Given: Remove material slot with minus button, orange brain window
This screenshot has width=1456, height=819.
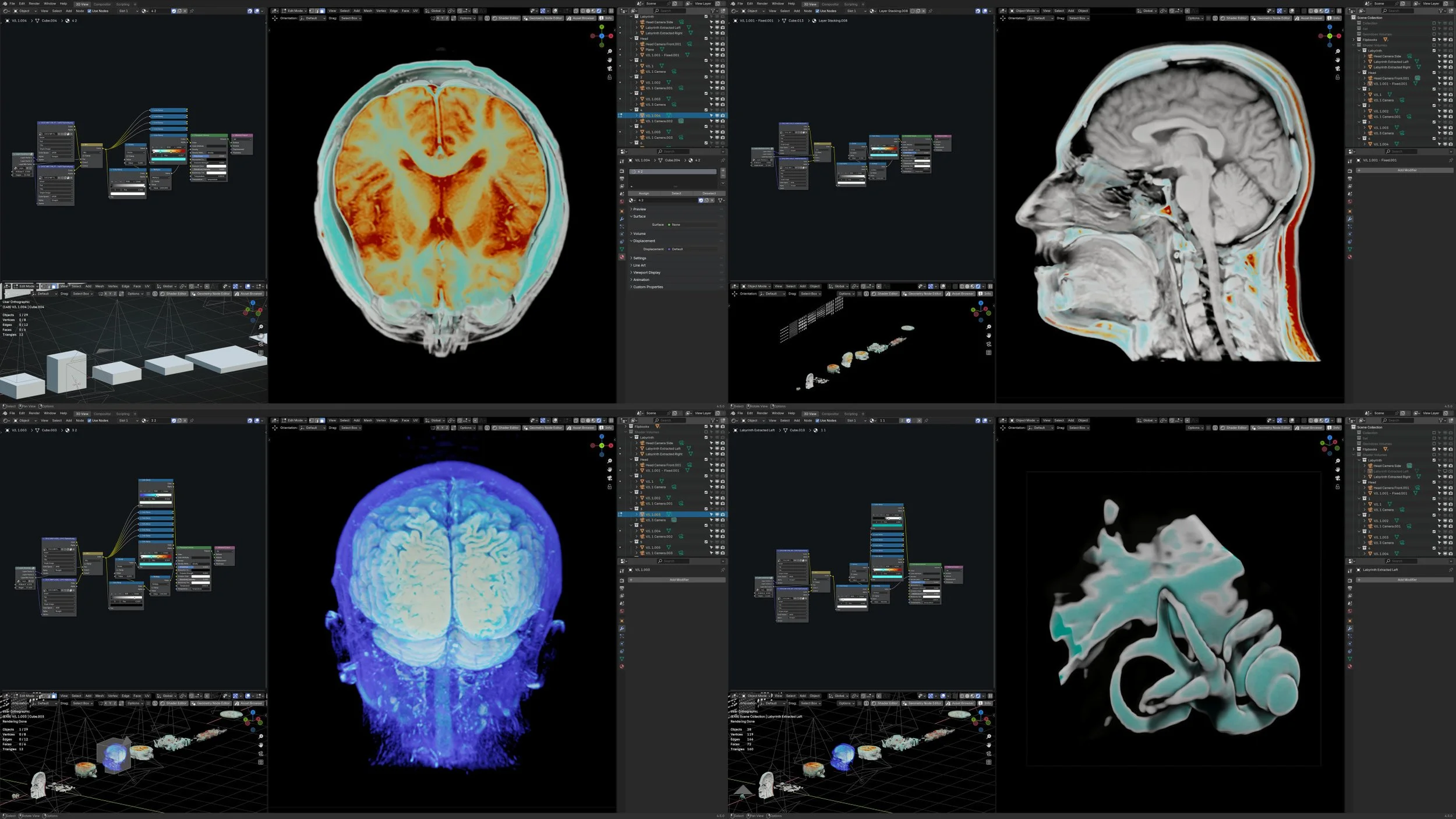Looking at the screenshot, I should [x=723, y=175].
